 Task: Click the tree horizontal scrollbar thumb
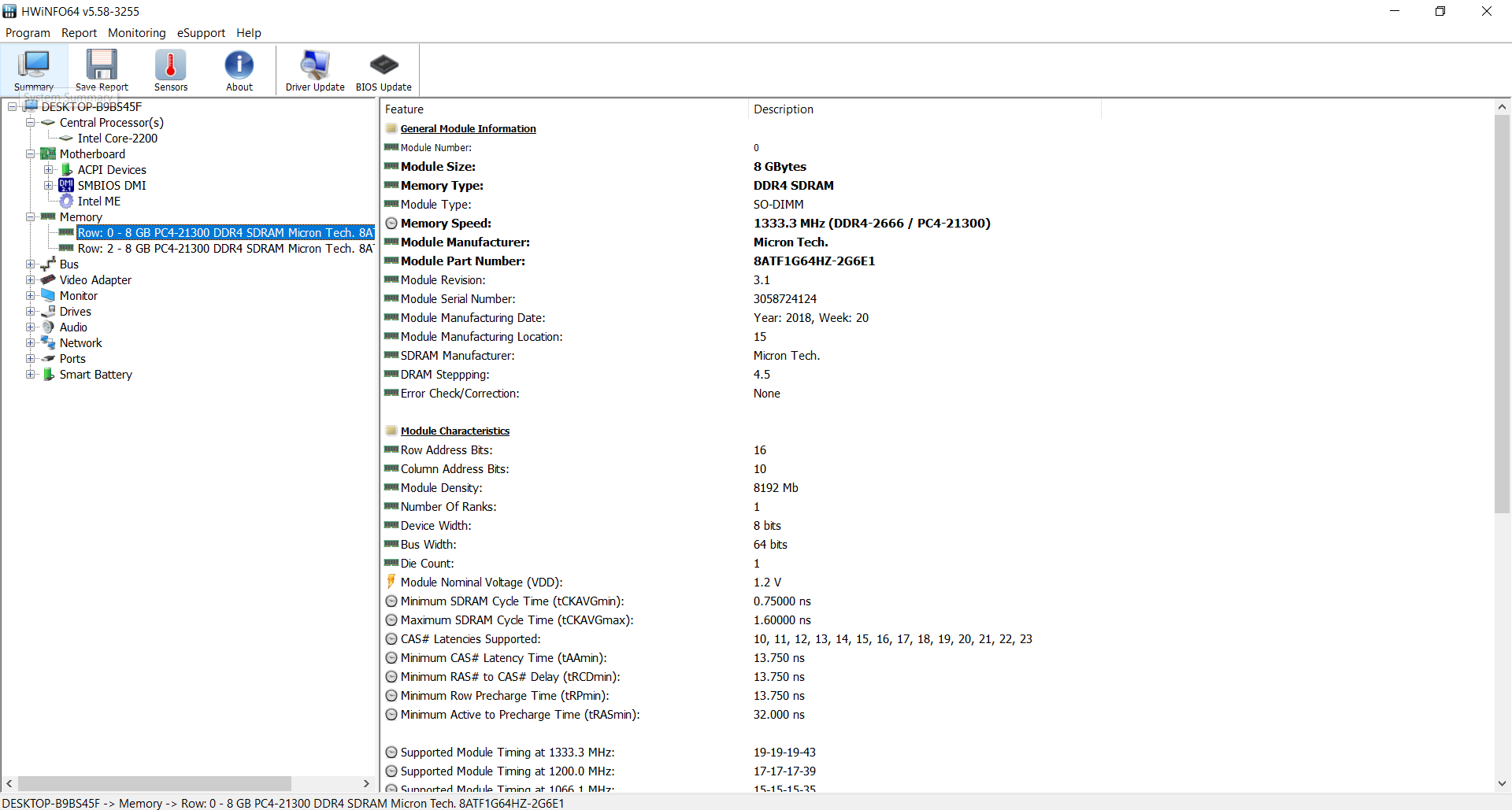(x=154, y=783)
